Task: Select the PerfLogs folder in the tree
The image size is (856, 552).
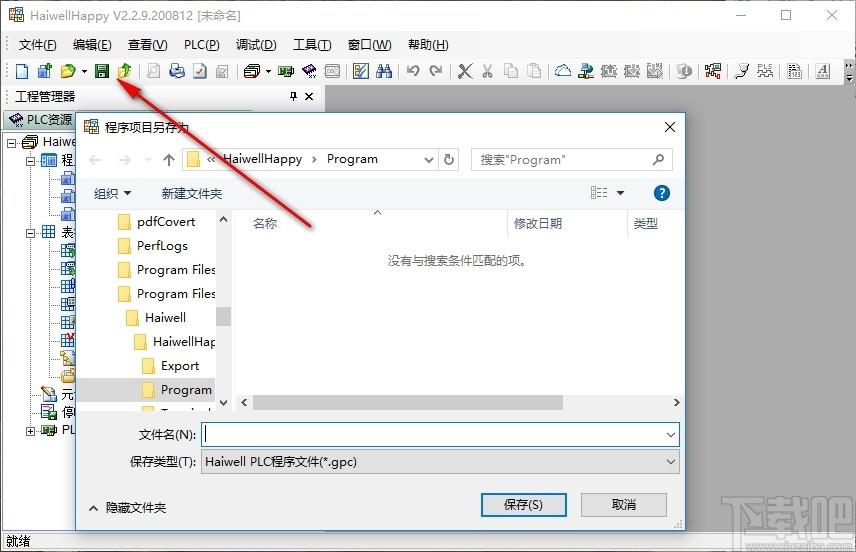Action: 162,246
